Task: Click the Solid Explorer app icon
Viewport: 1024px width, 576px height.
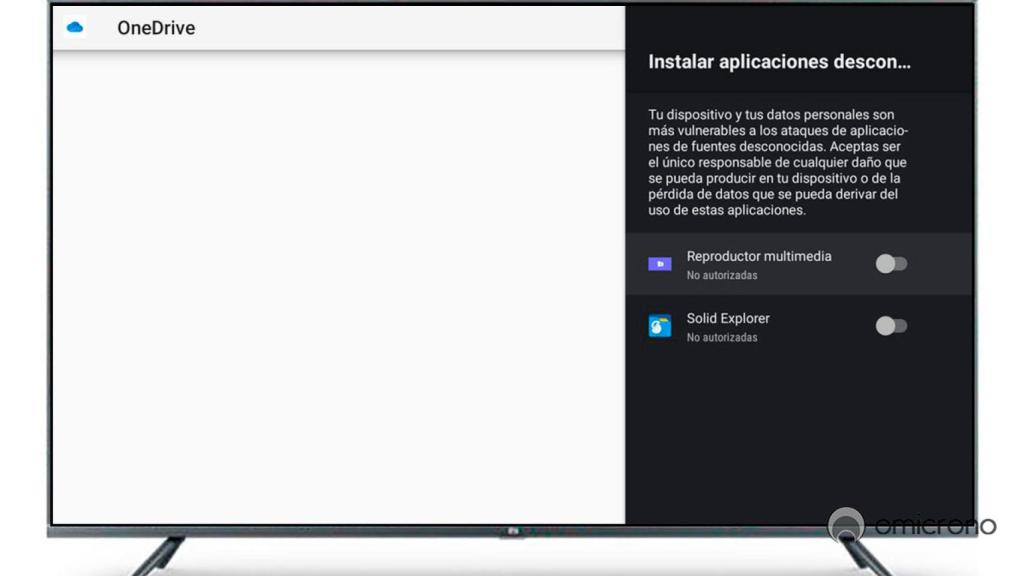Action: [660, 326]
